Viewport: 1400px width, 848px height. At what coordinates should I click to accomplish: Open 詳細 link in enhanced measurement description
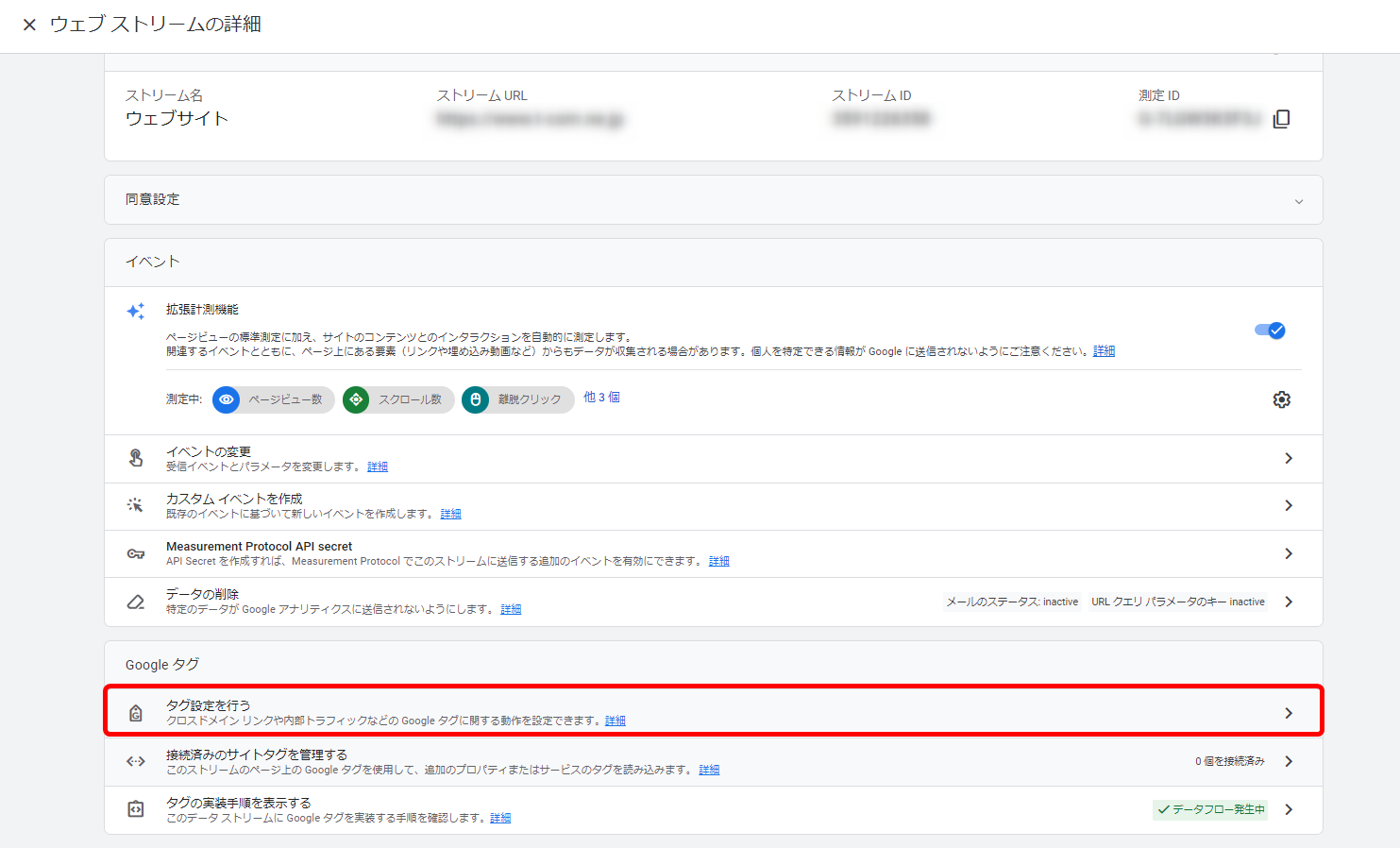tap(1104, 351)
